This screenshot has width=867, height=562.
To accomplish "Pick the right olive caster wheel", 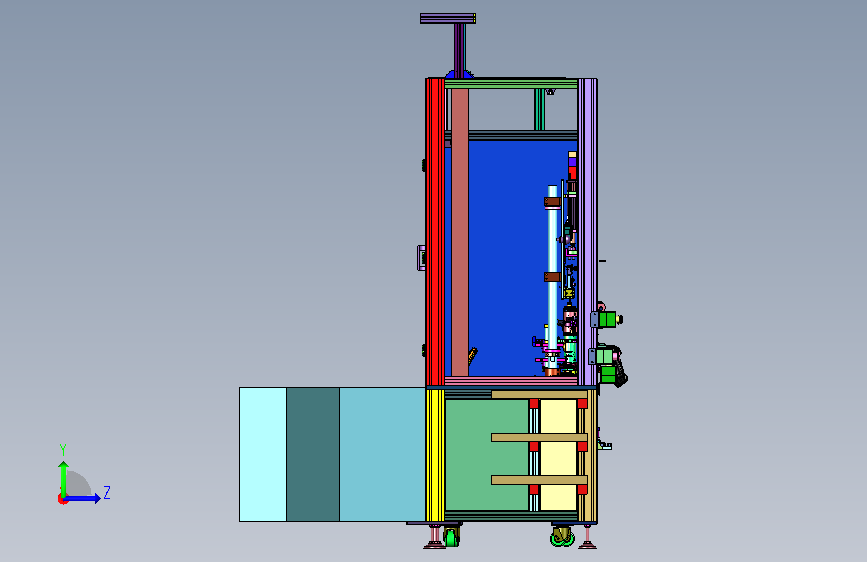I will [x=562, y=536].
